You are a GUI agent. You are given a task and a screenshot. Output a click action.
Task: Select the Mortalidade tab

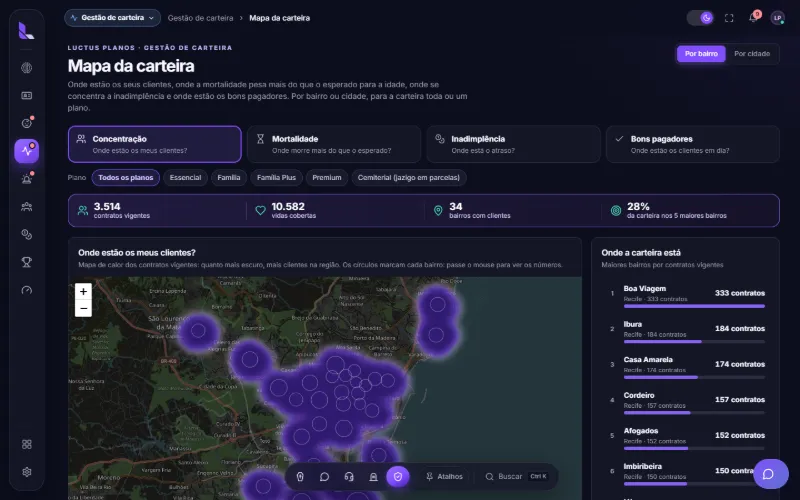pyautogui.click(x=334, y=144)
